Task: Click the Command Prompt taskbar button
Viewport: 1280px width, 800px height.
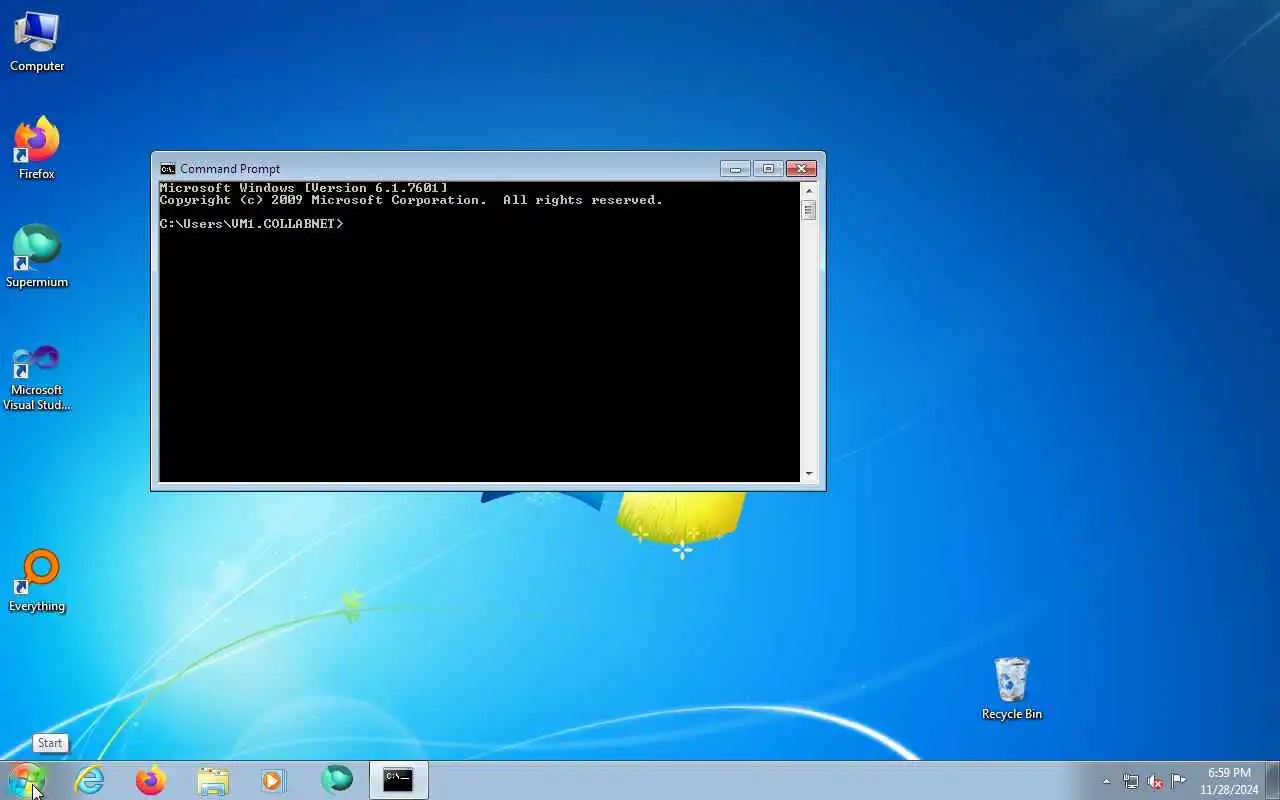Action: tap(399, 780)
